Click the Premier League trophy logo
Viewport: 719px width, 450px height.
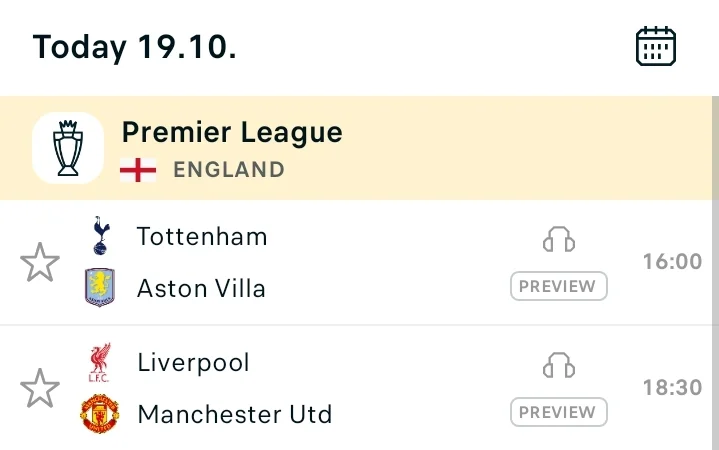pyautogui.click(x=67, y=148)
